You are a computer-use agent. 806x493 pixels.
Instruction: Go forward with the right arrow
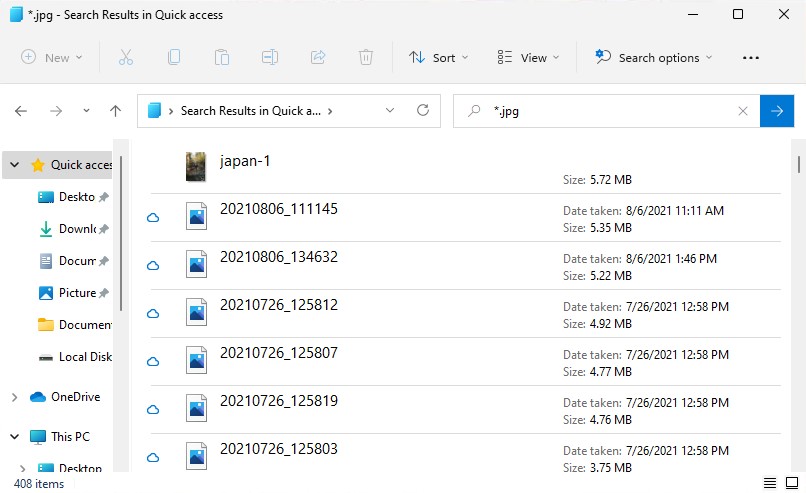pyautogui.click(x=56, y=111)
